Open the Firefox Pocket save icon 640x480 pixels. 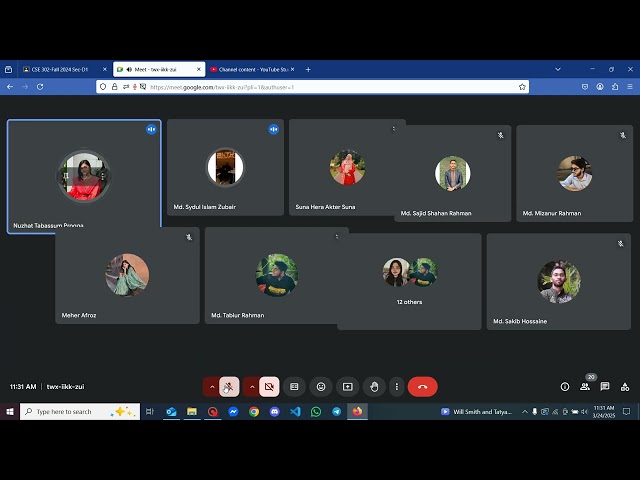[585, 87]
